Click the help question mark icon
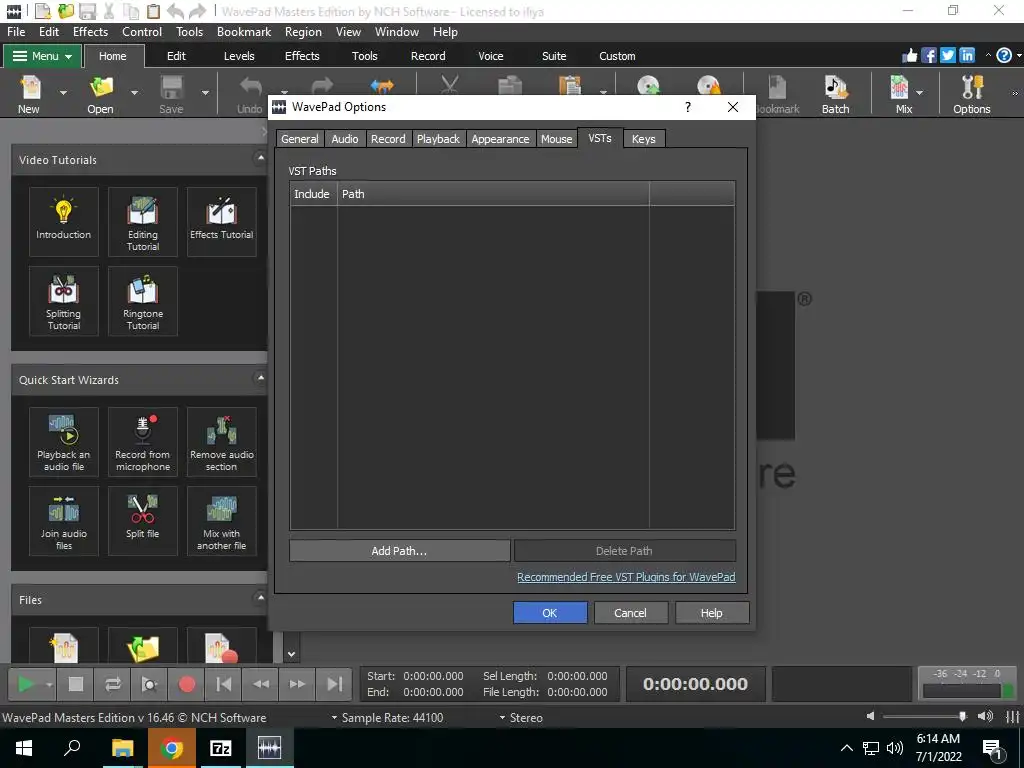Viewport: 1024px width, 768px height. (x=1004, y=56)
